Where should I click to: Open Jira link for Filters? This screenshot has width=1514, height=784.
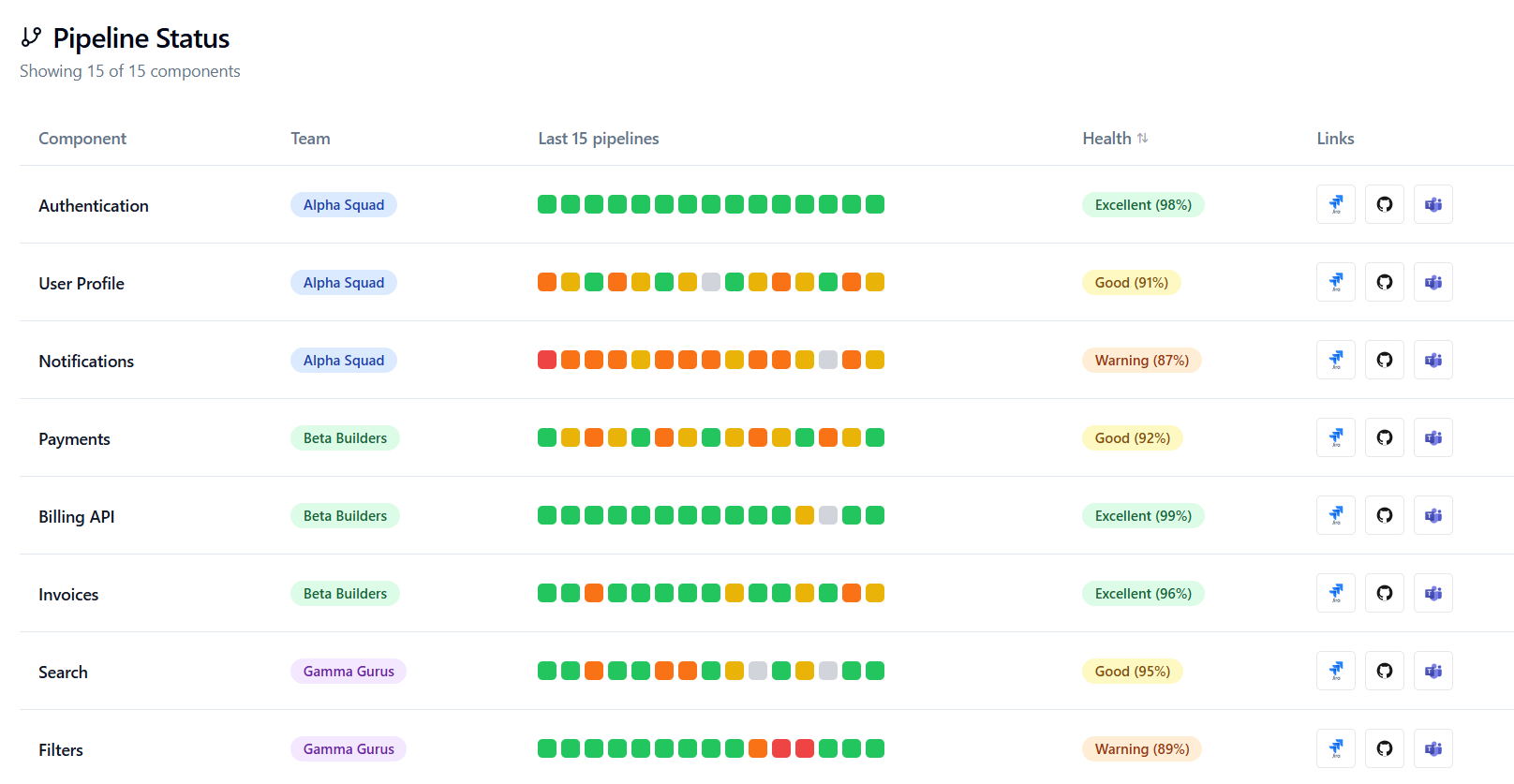(1336, 748)
